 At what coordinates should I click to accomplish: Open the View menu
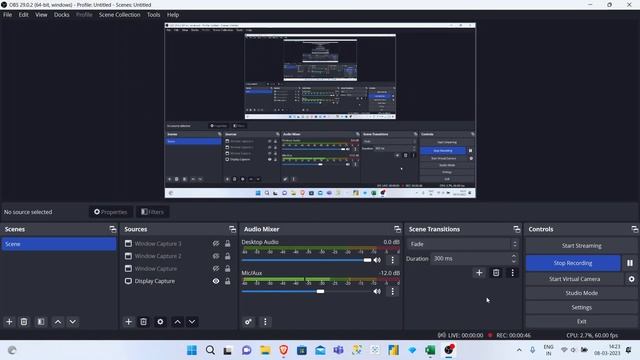pyautogui.click(x=41, y=15)
